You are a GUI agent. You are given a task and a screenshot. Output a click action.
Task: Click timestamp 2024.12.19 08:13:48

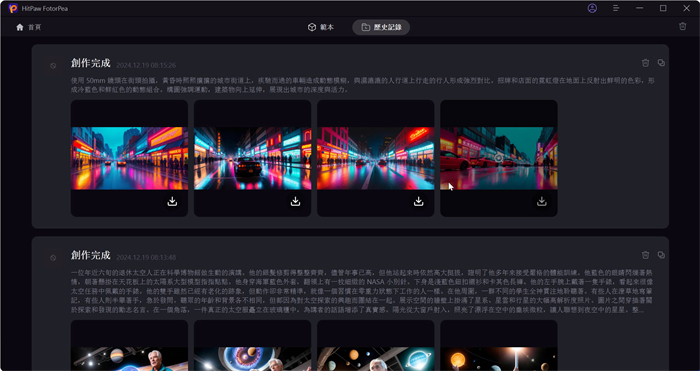point(146,257)
